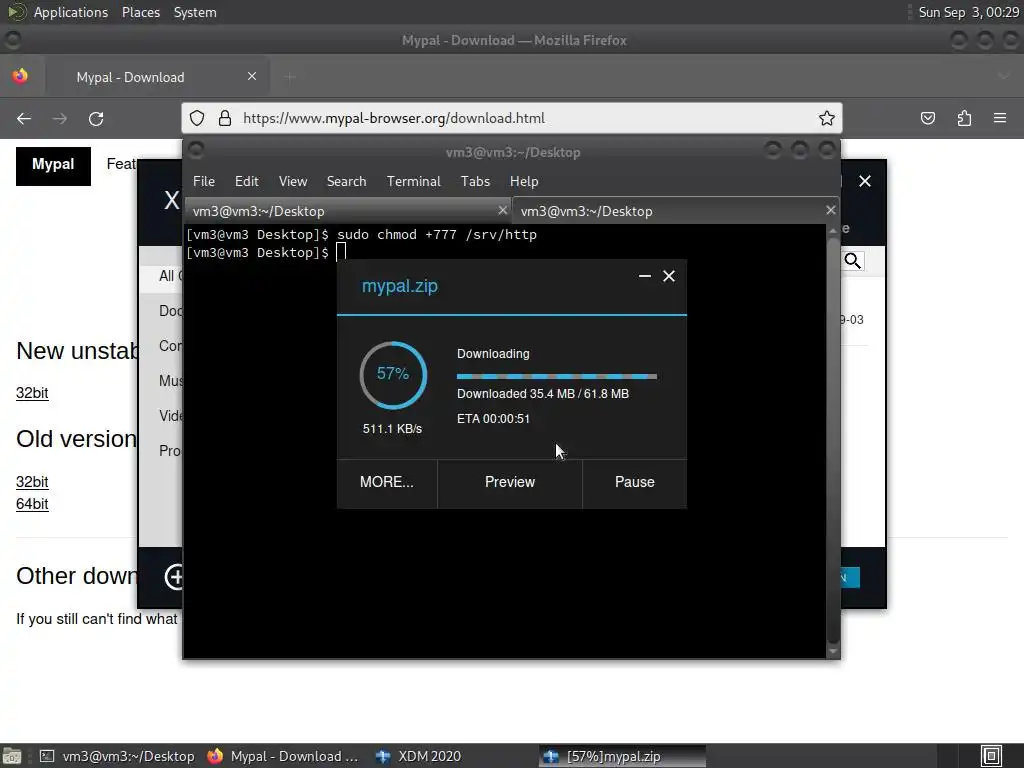Click the 64bit download link
Viewport: 1024px width, 768px height.
tap(32, 504)
